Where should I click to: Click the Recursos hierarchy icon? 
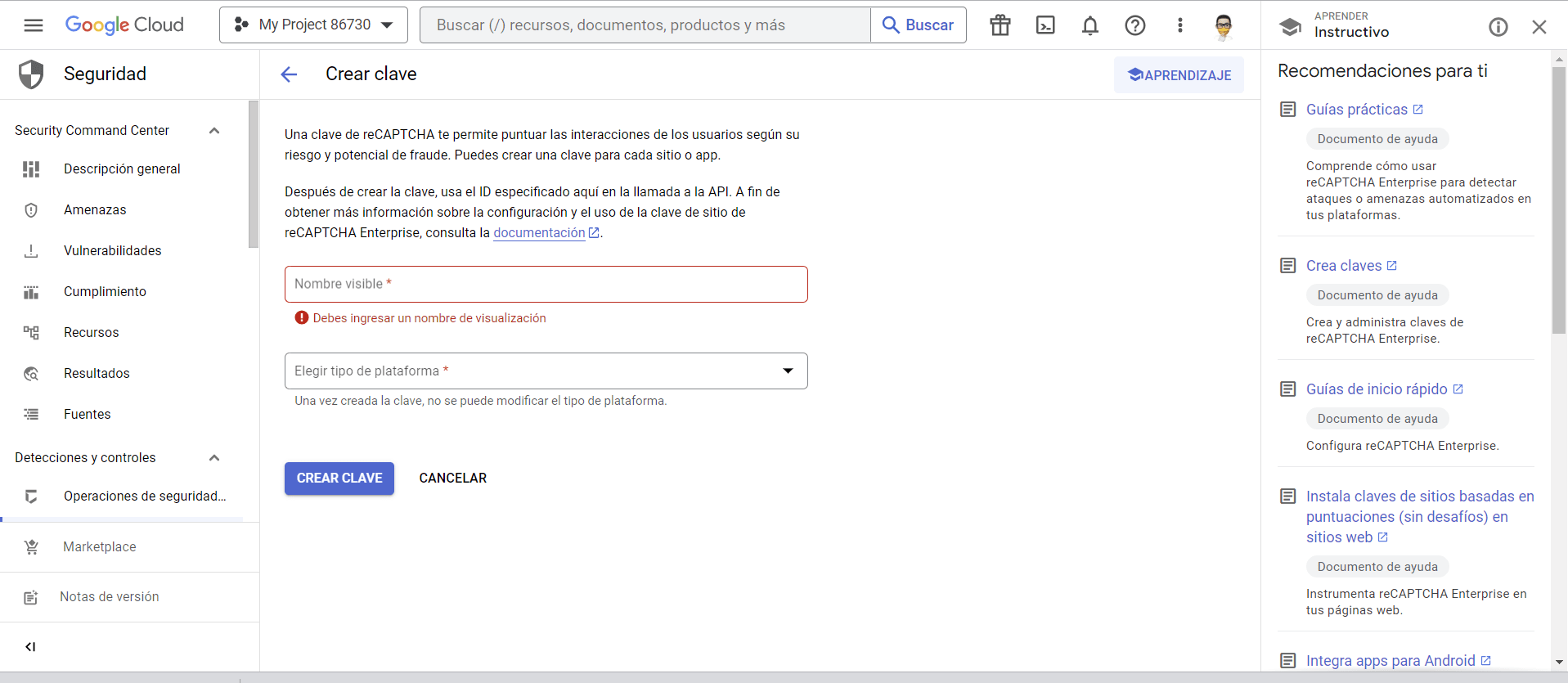(x=31, y=332)
